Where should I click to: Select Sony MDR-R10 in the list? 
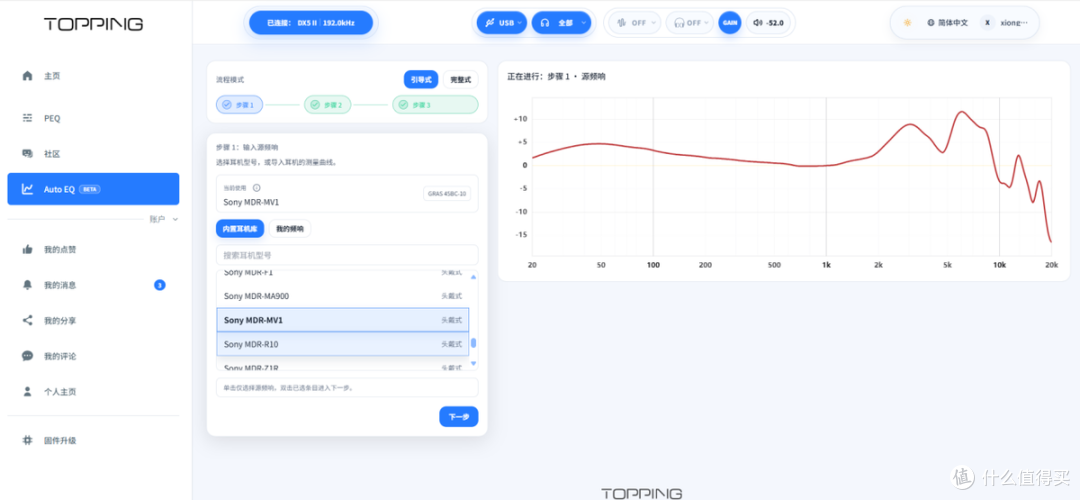coord(342,344)
